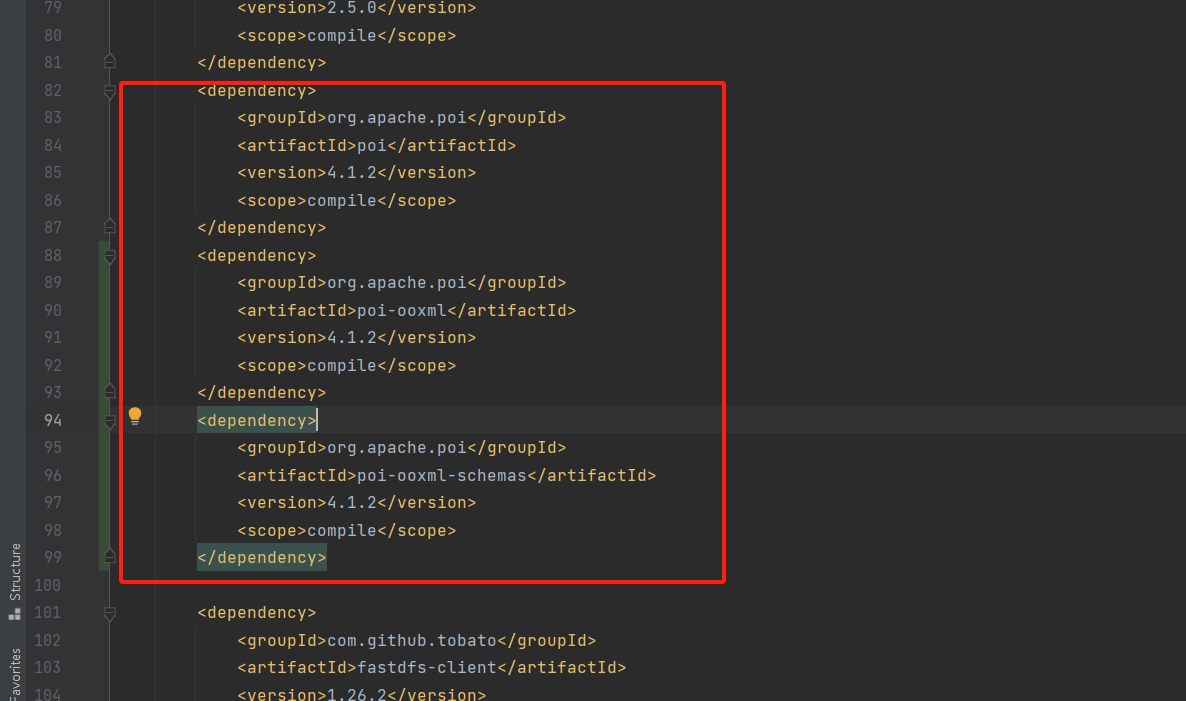Viewport: 1186px width, 701px height.
Task: Select the poi artifactId text on line 84
Action: 371,144
